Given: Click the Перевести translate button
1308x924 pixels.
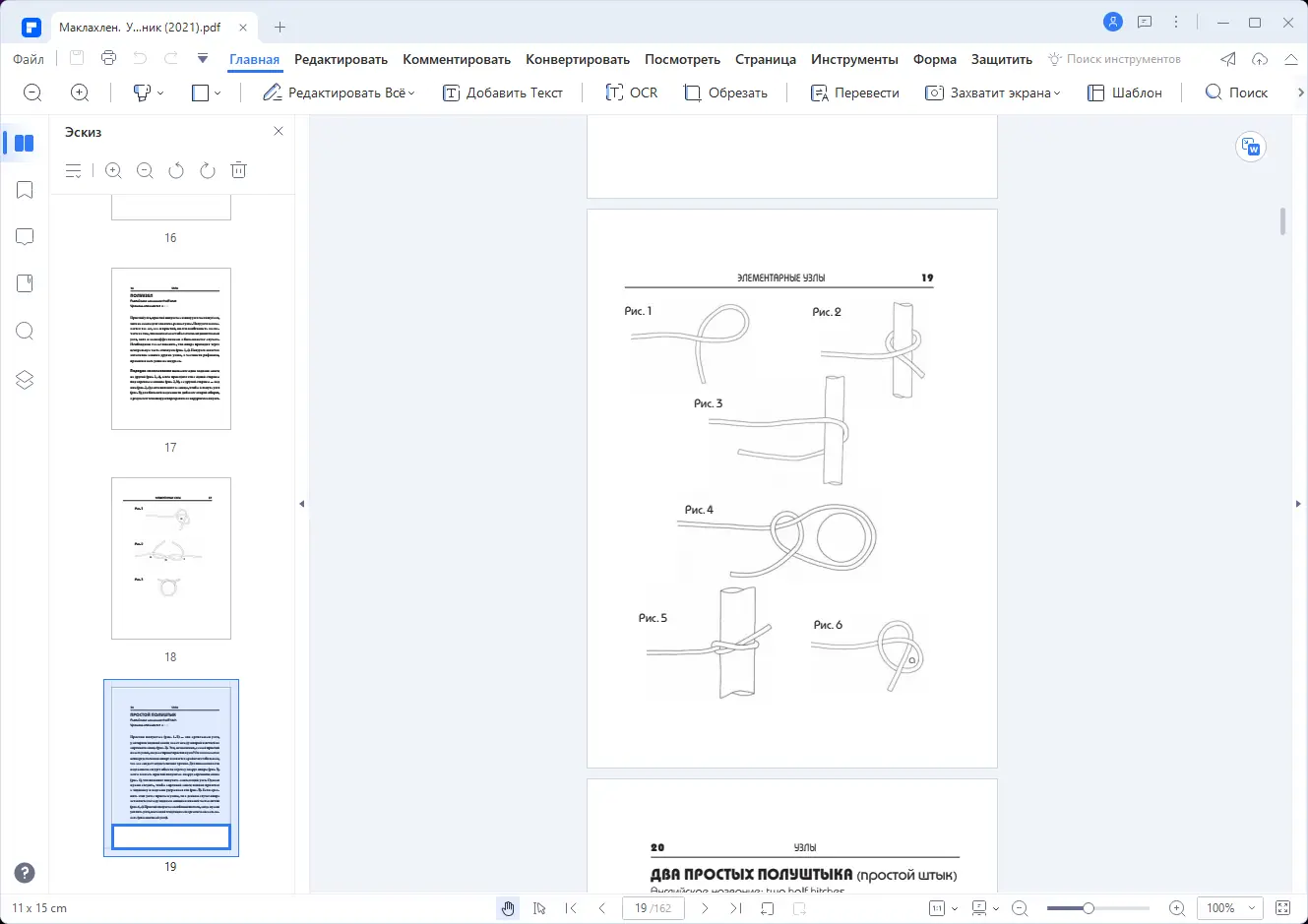Looking at the screenshot, I should click(x=854, y=92).
